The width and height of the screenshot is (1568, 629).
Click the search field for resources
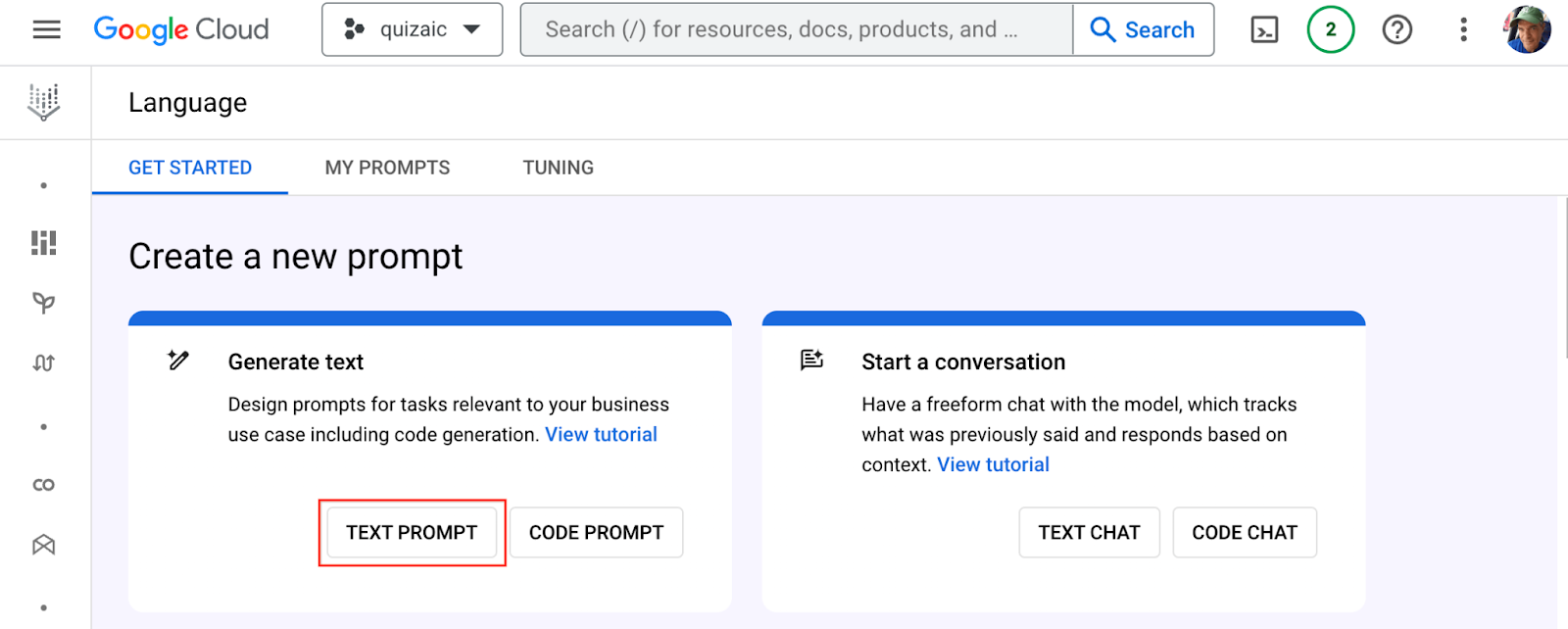click(x=796, y=29)
